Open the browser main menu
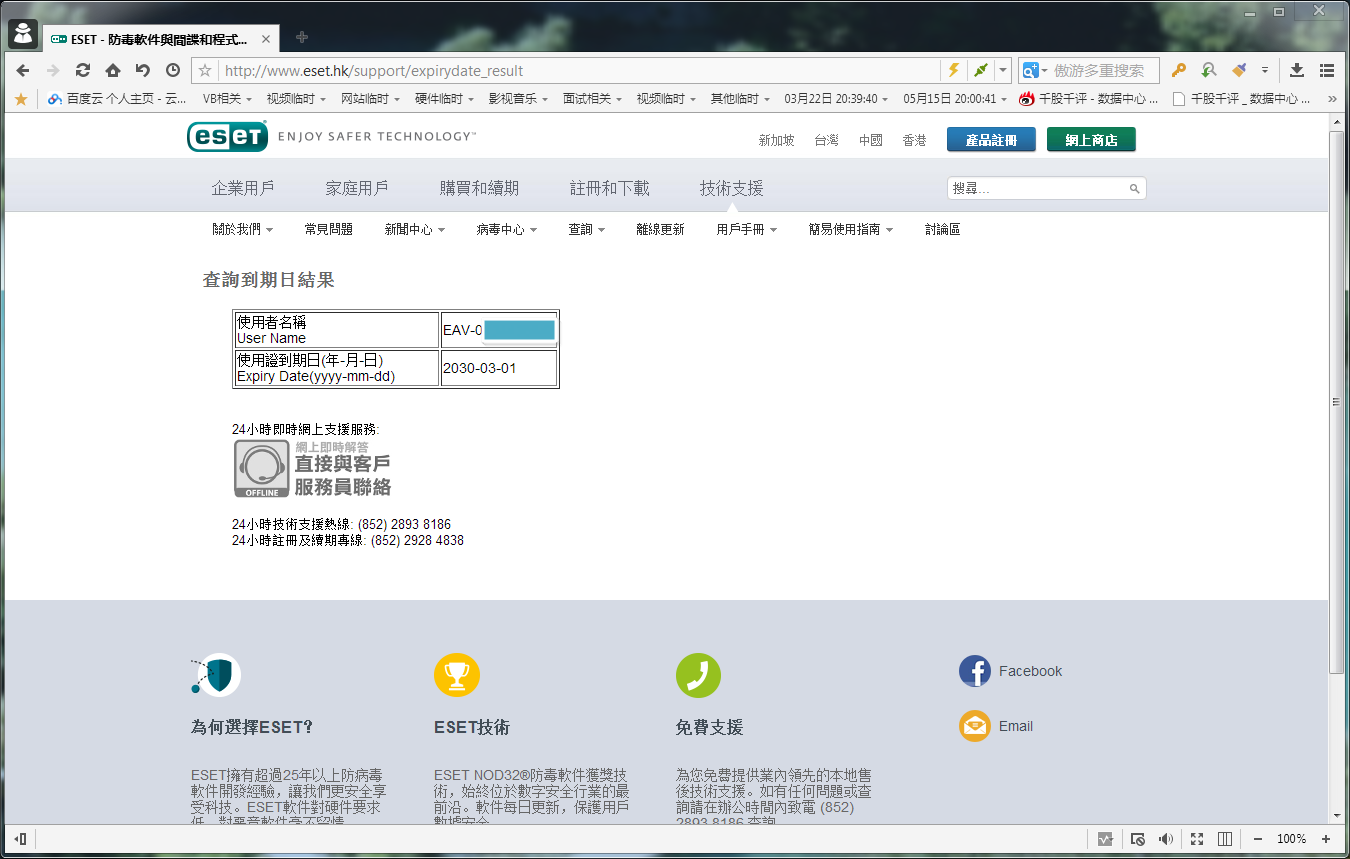The height and width of the screenshot is (859, 1350). point(1327,70)
